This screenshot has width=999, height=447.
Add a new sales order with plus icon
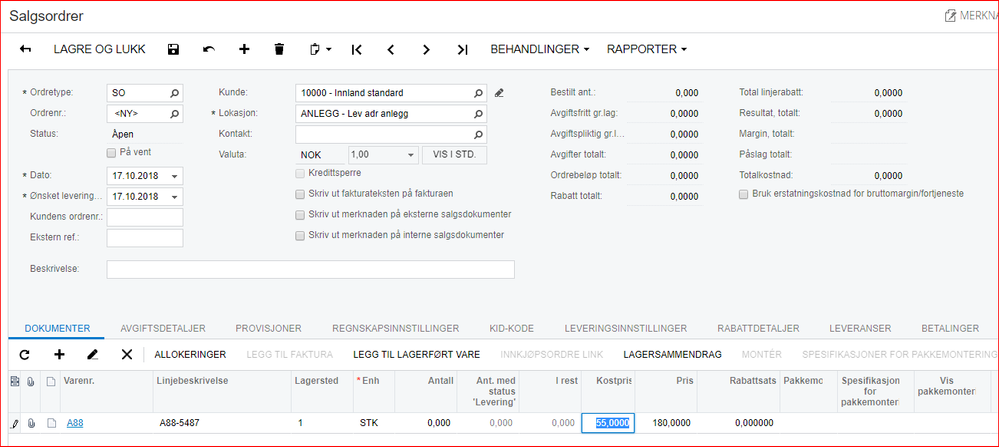pos(244,50)
